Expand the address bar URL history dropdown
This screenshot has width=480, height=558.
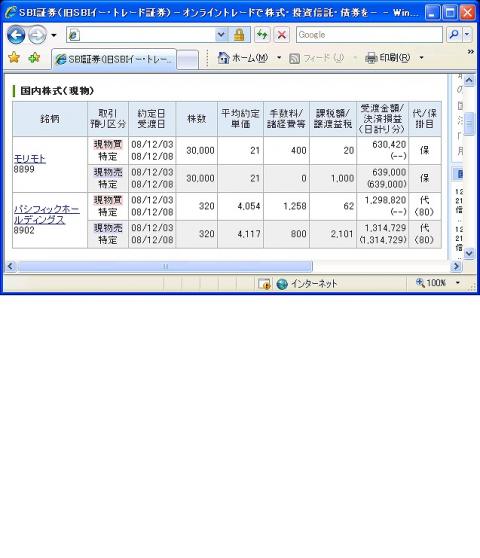[221, 35]
